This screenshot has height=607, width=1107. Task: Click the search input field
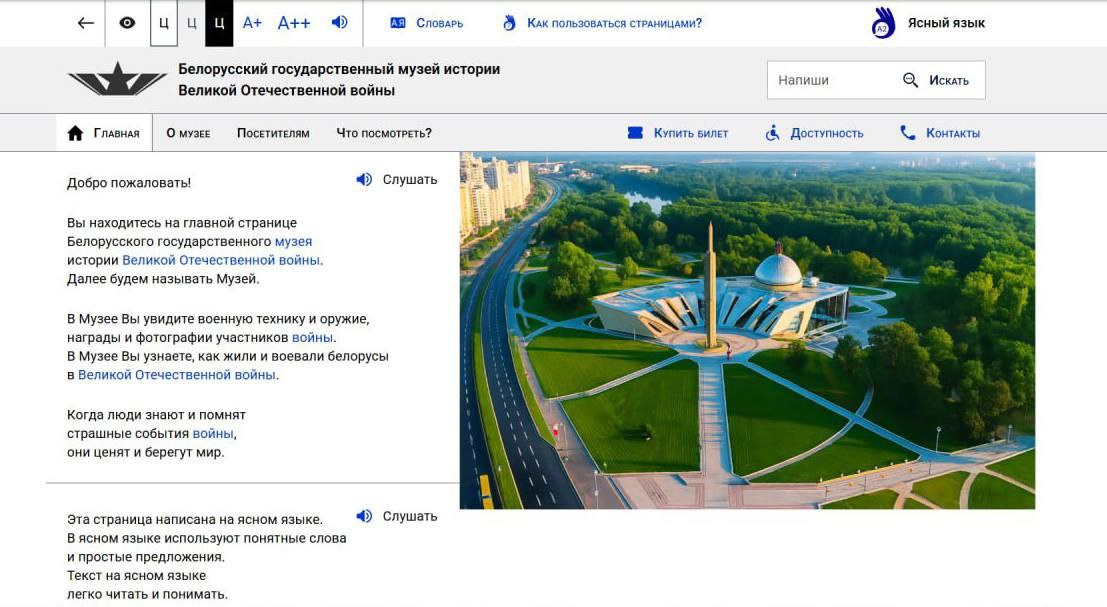point(832,80)
